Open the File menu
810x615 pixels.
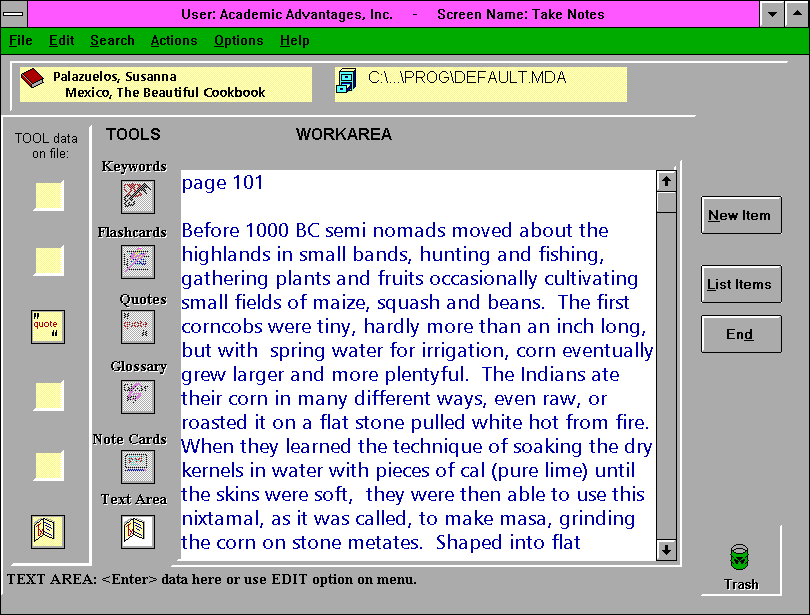click(x=21, y=41)
